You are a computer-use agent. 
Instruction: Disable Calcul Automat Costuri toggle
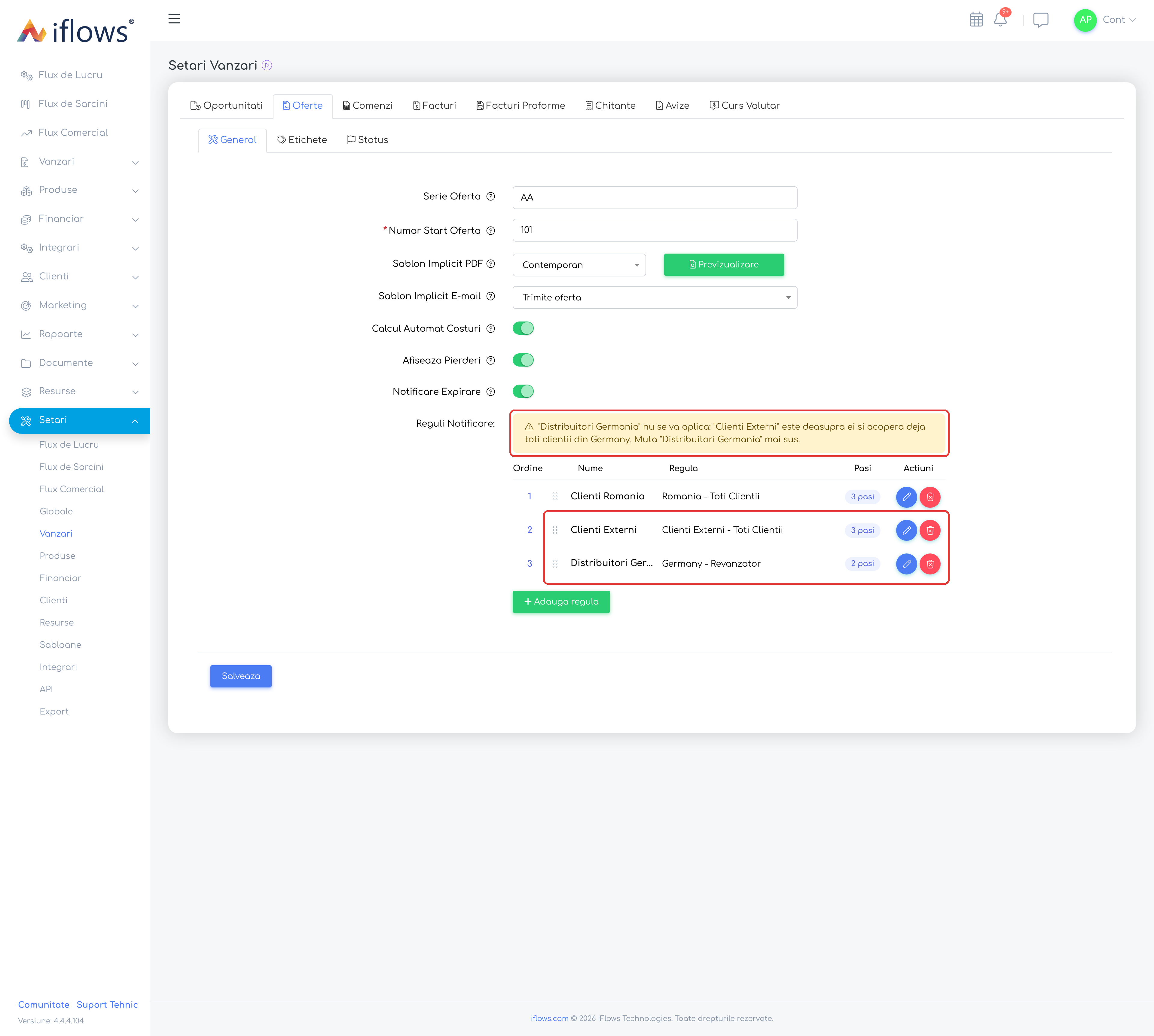[x=523, y=328]
